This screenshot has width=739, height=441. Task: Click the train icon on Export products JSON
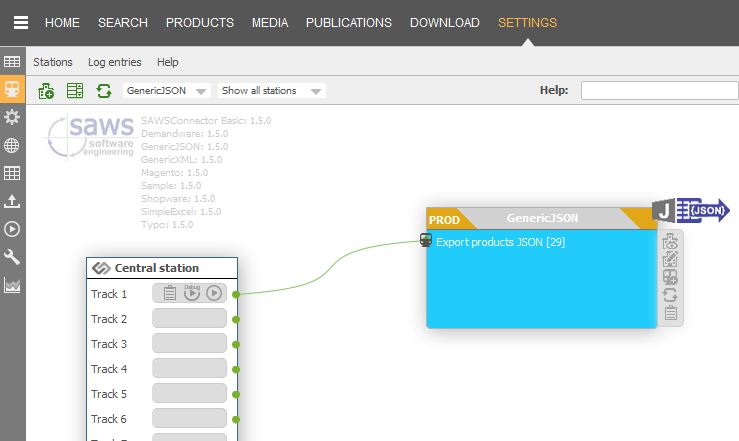click(426, 241)
